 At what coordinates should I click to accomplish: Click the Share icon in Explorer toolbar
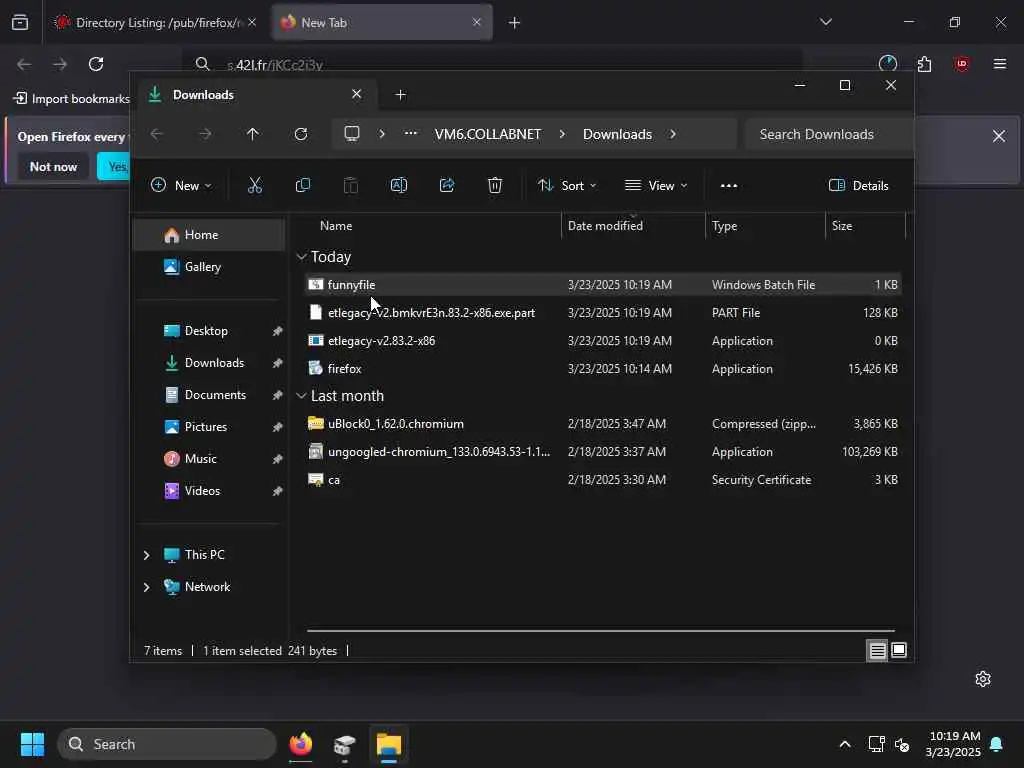pyautogui.click(x=447, y=185)
